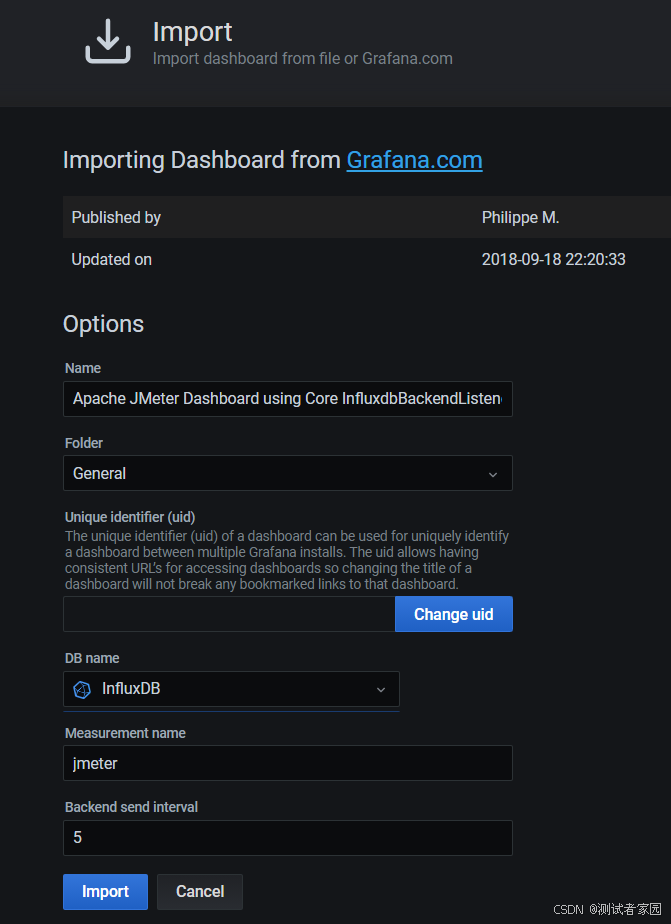
Task: Click the 'Unique identifier (uid)' label
Action: click(x=130, y=517)
